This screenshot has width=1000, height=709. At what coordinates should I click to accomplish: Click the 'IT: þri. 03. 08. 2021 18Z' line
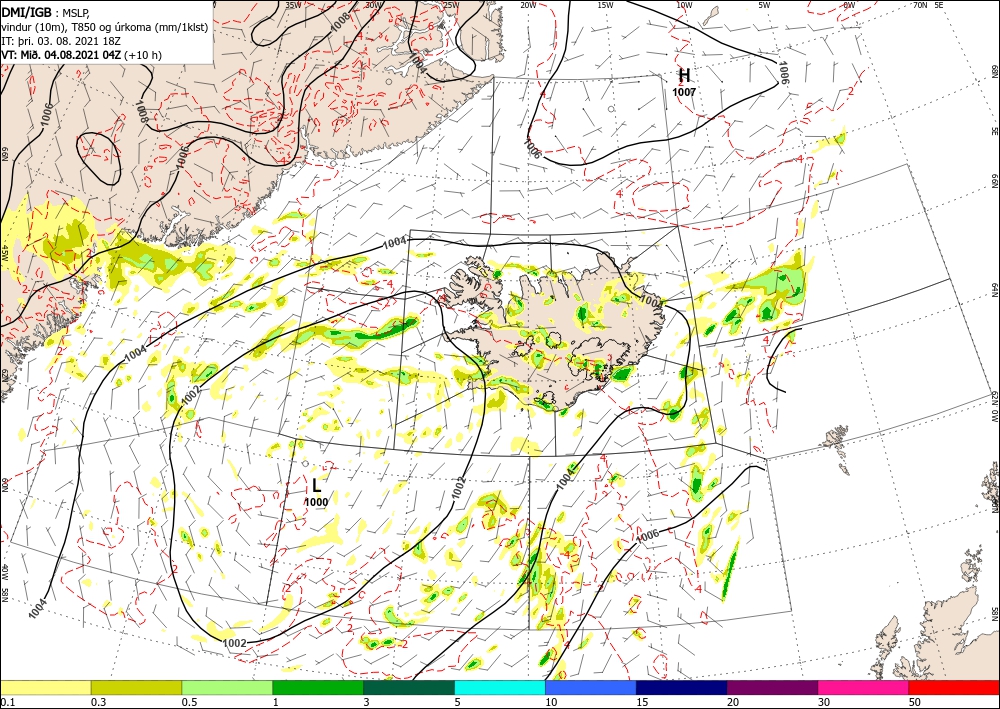point(61,41)
